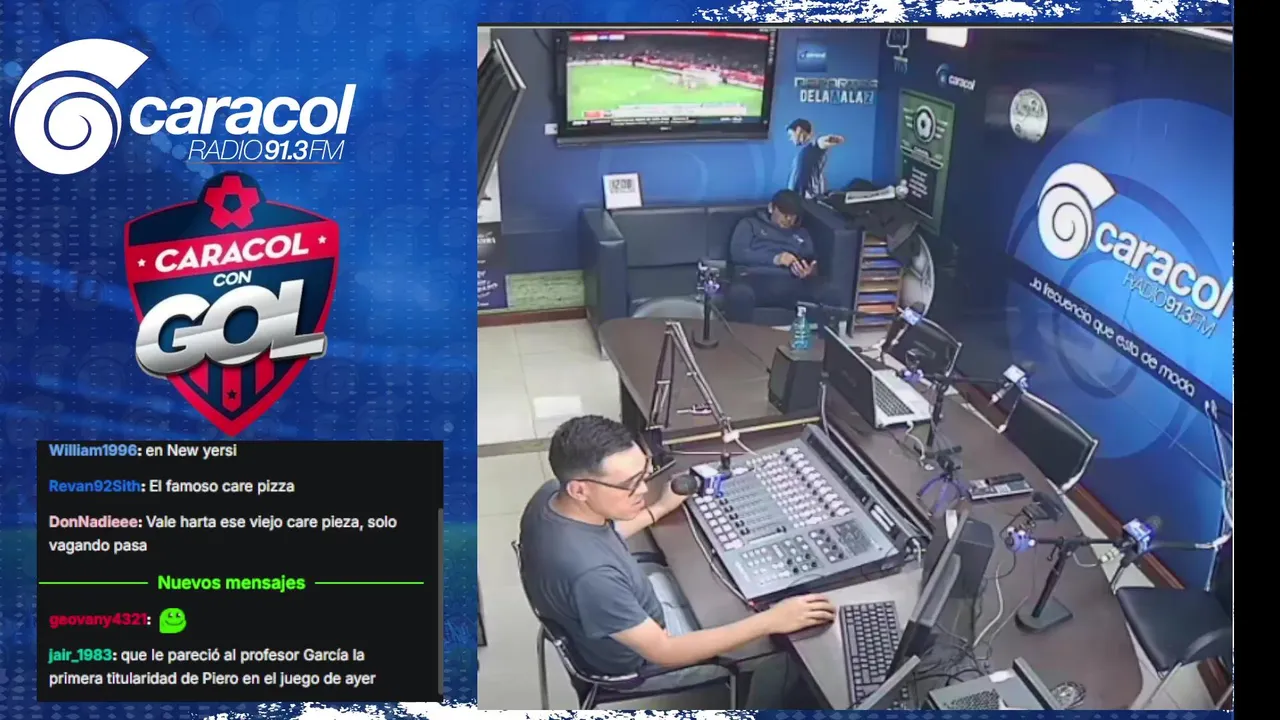
Task: Click message about 'profesor García'
Action: click(212, 667)
